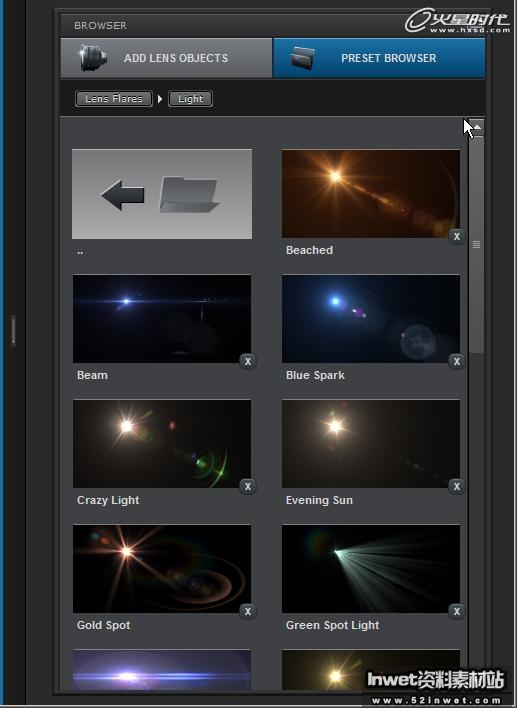Screen dimensions: 517x708
Task: Click the Green Spot Light label
Action: [x=332, y=625]
